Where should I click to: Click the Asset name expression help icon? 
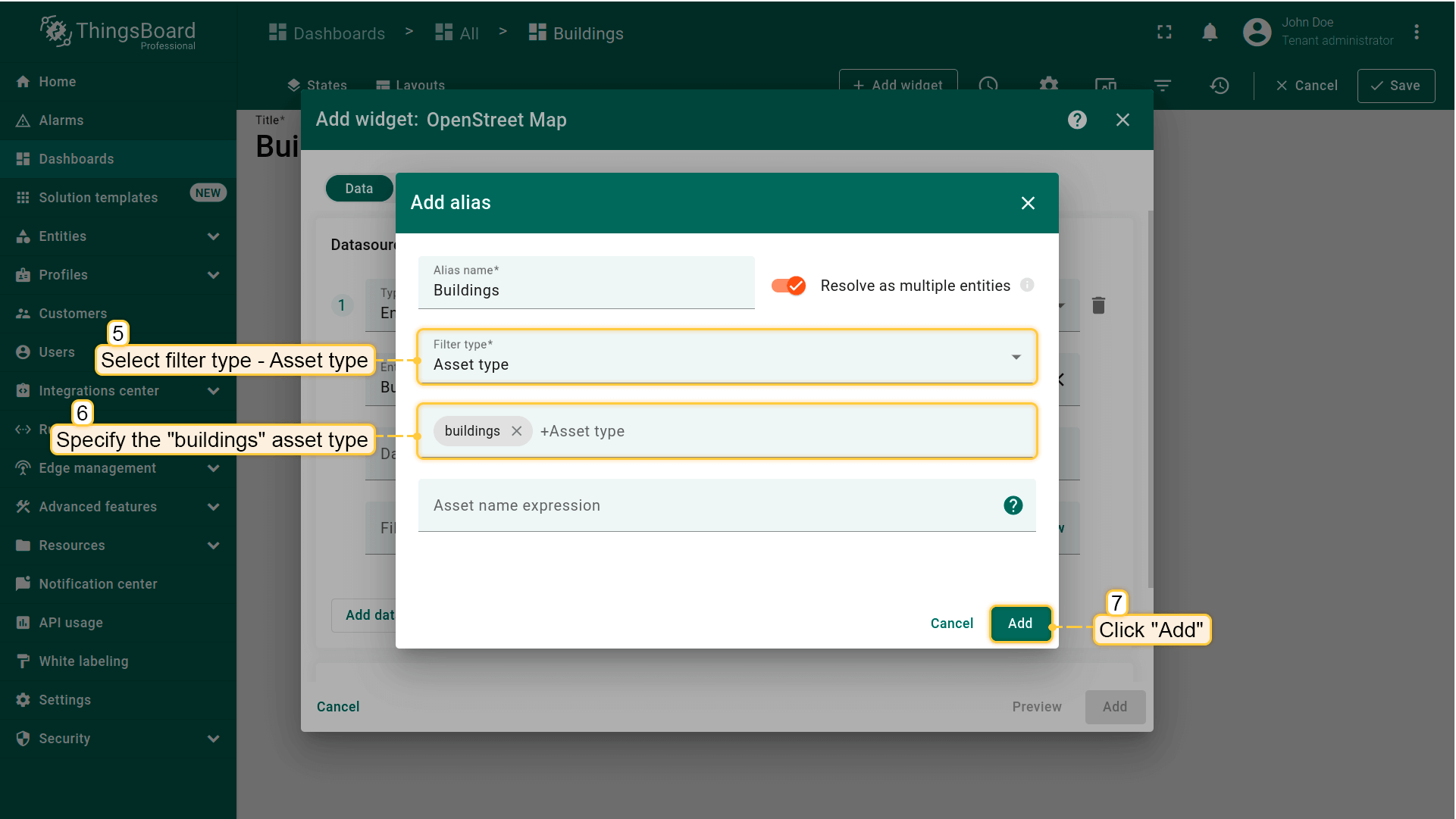[x=1013, y=505]
